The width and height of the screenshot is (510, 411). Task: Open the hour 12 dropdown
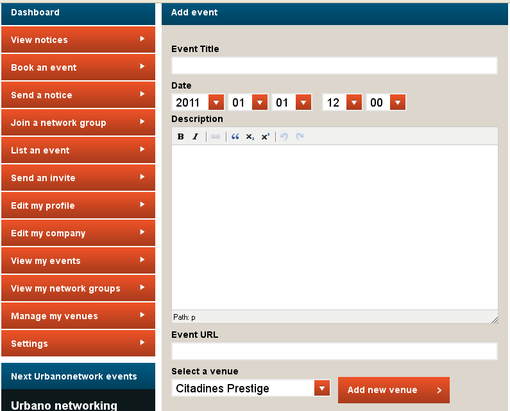click(x=342, y=102)
